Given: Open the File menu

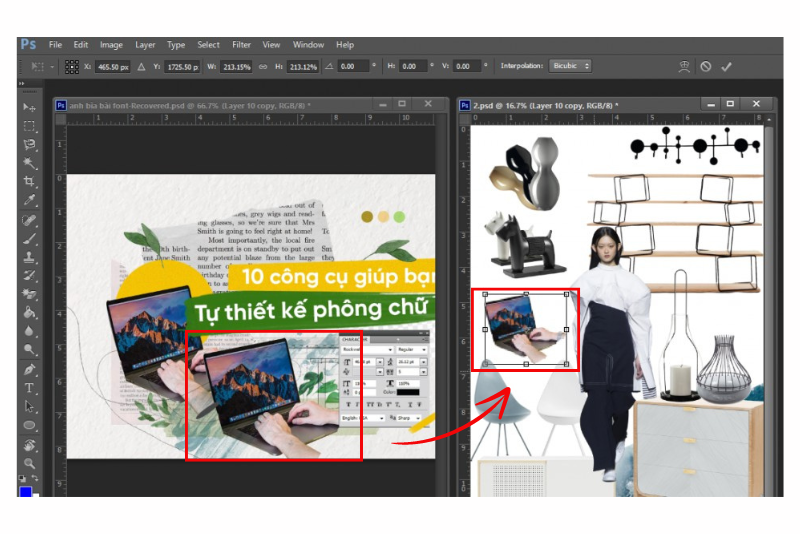Looking at the screenshot, I should coord(55,45).
